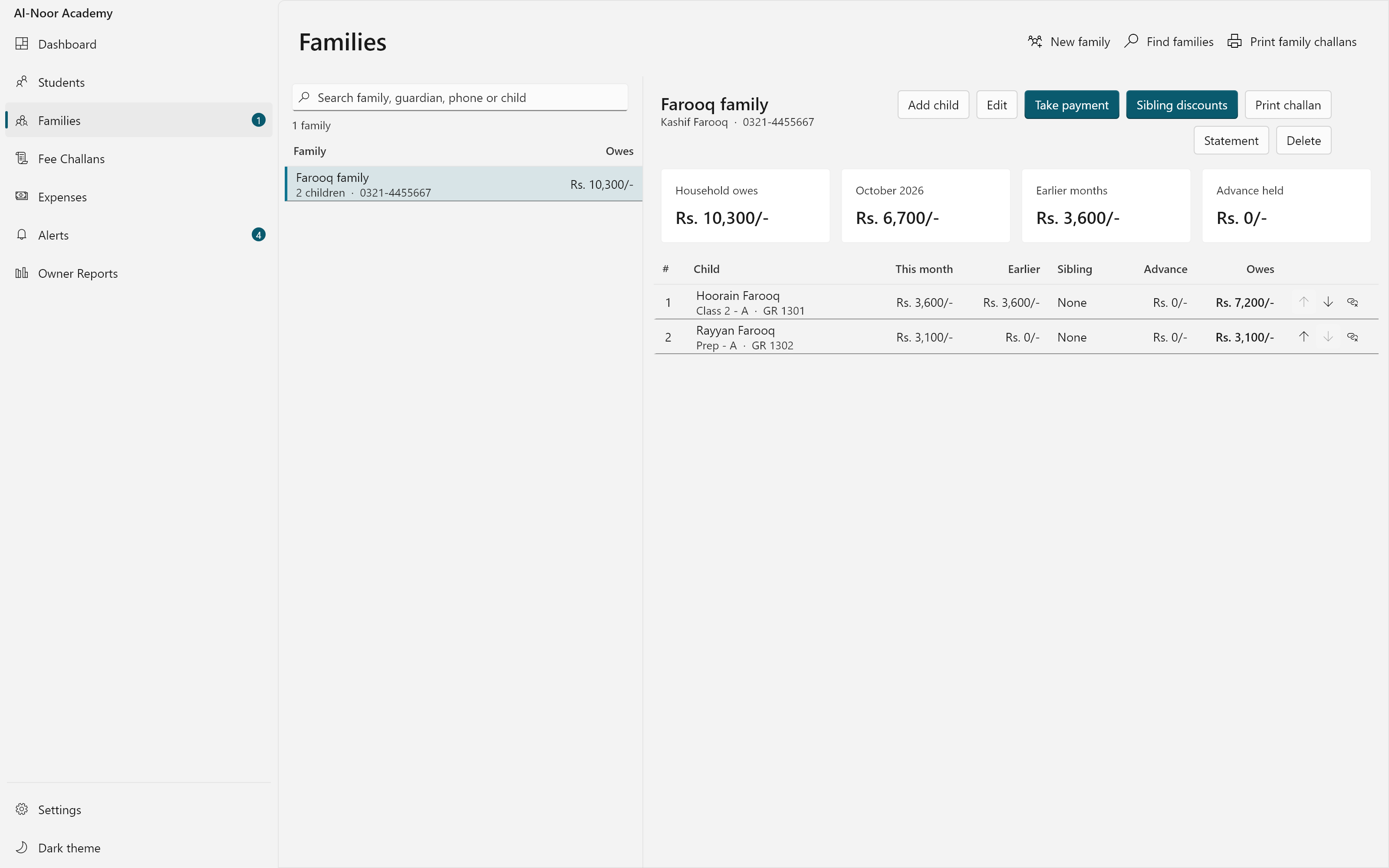Open Settings page

pos(139,809)
